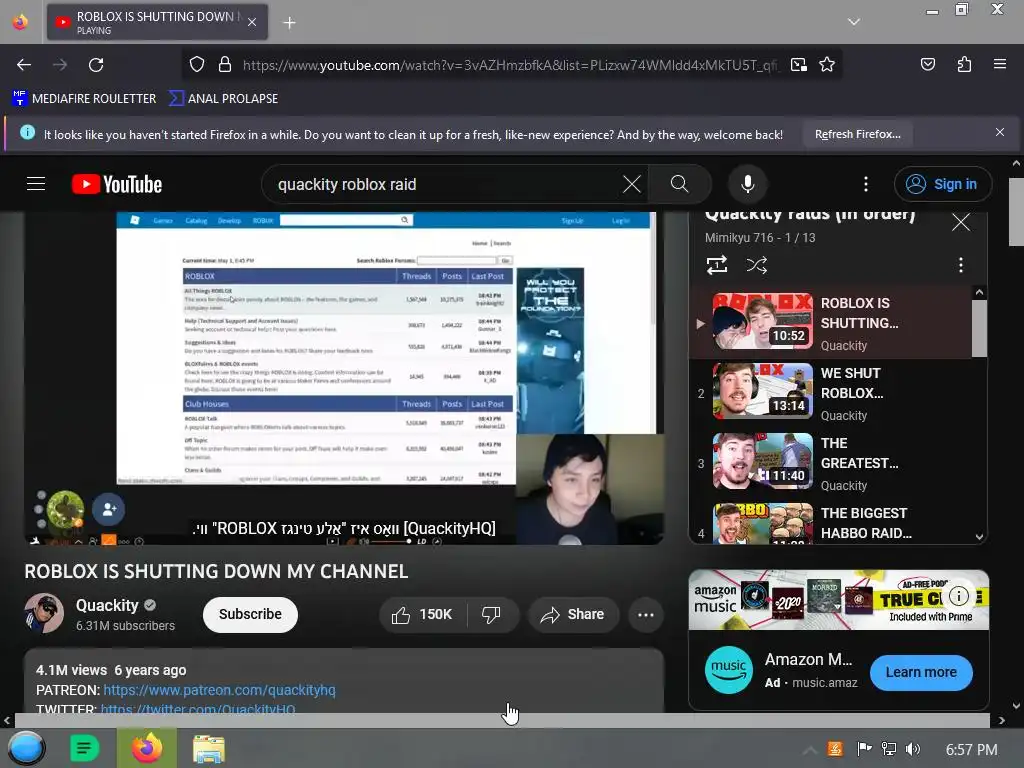1024x768 pixels.
Task: Like the video showing 150K
Action: 423,615
